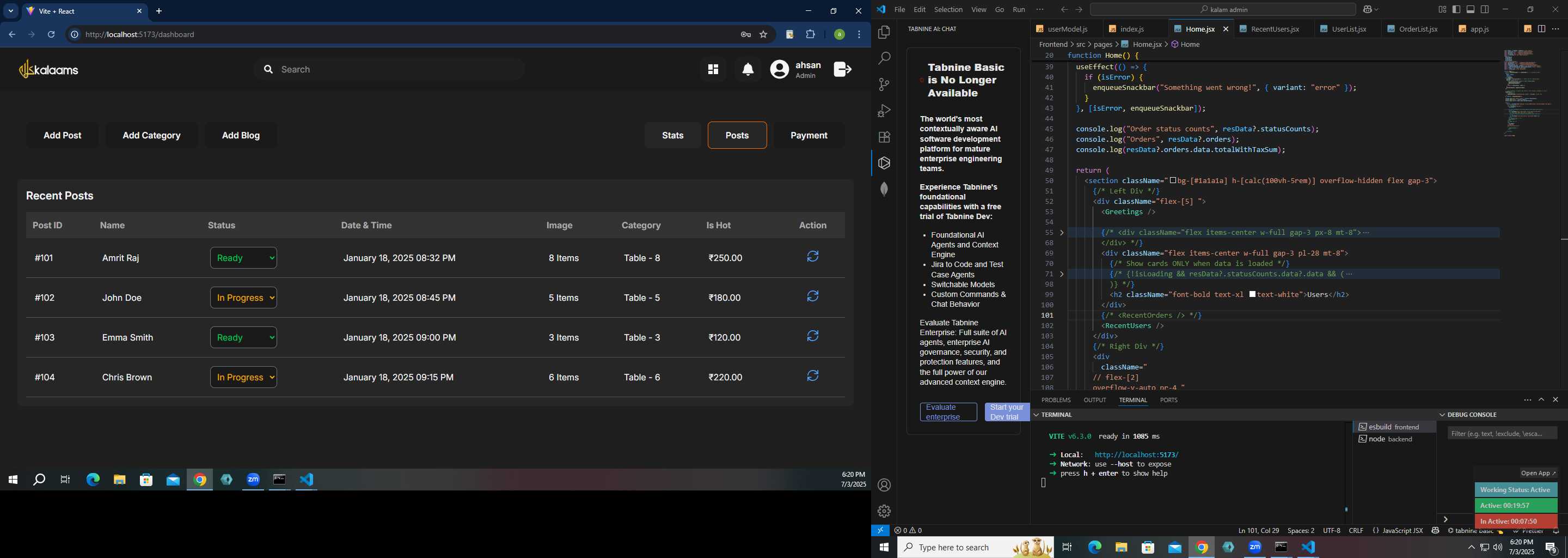Click refresh action for Emma Smith row
Image resolution: width=1568 pixels, height=558 pixels.
point(813,336)
